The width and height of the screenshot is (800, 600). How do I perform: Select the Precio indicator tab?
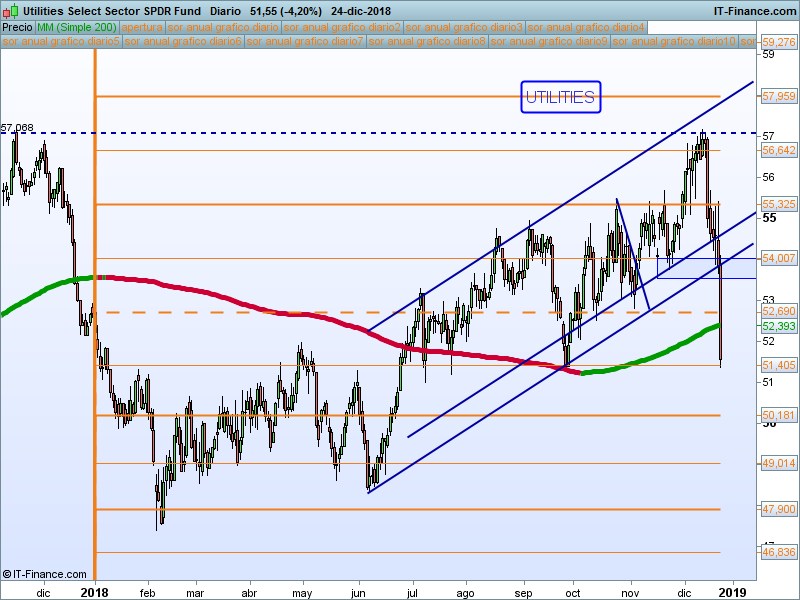17,27
